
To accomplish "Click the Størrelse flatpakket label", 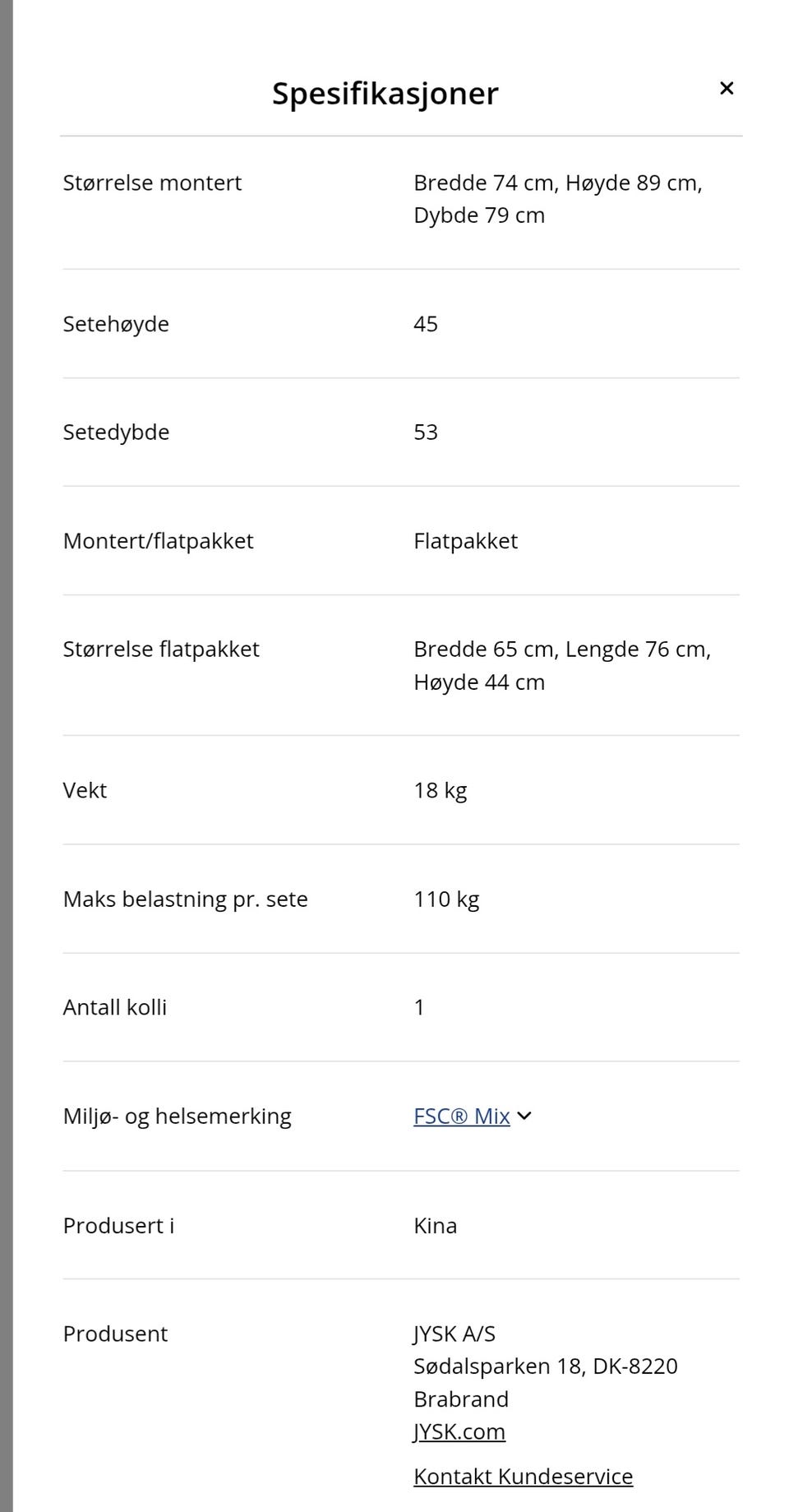I will (x=161, y=650).
